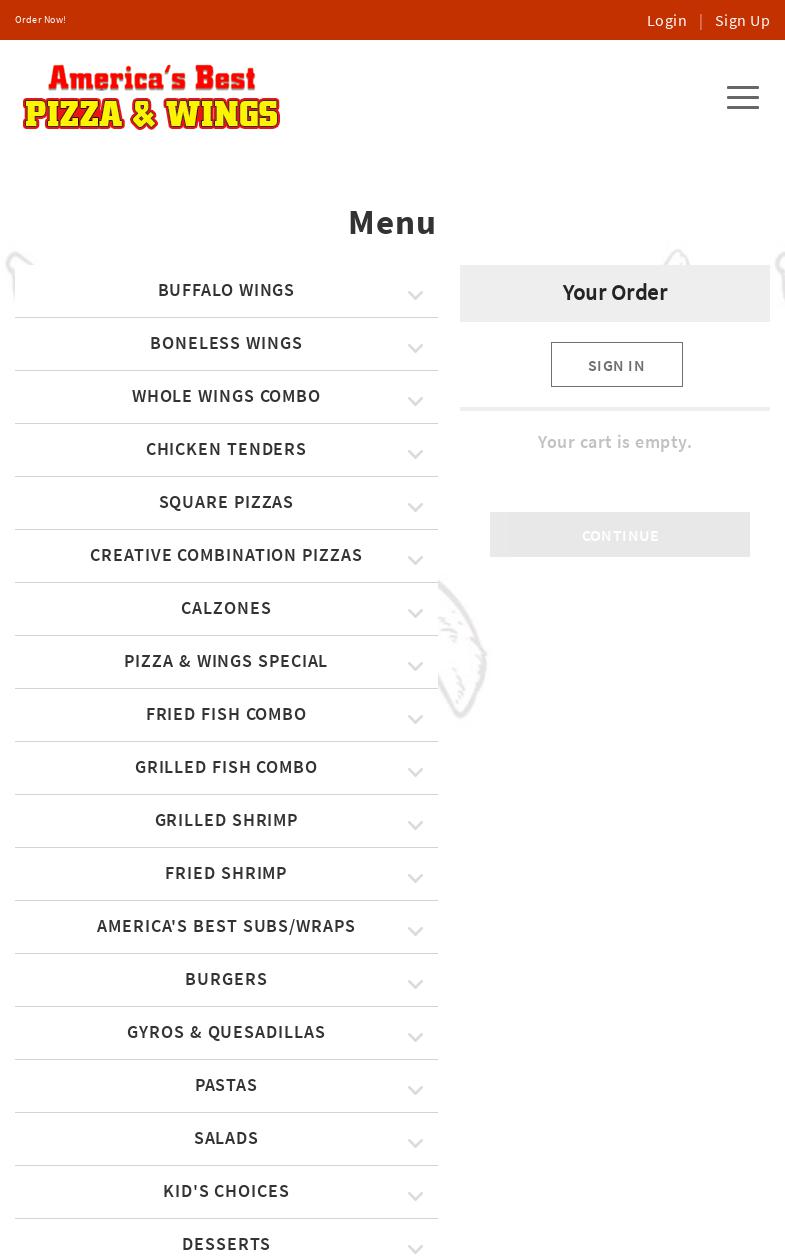Open the Sign Up page
The image size is (785, 1256).
tap(742, 20)
